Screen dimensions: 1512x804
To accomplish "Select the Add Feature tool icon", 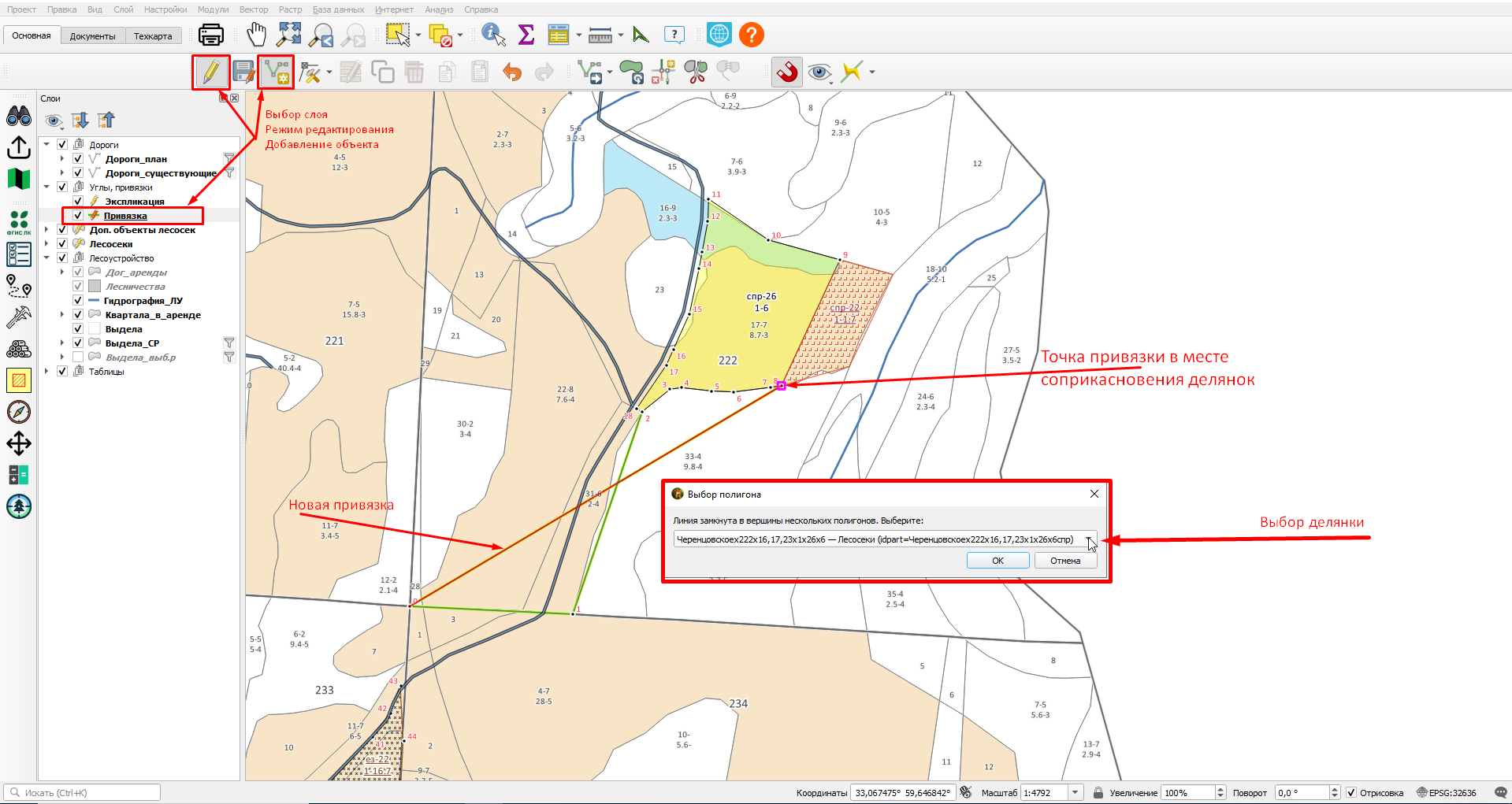I will point(277,72).
